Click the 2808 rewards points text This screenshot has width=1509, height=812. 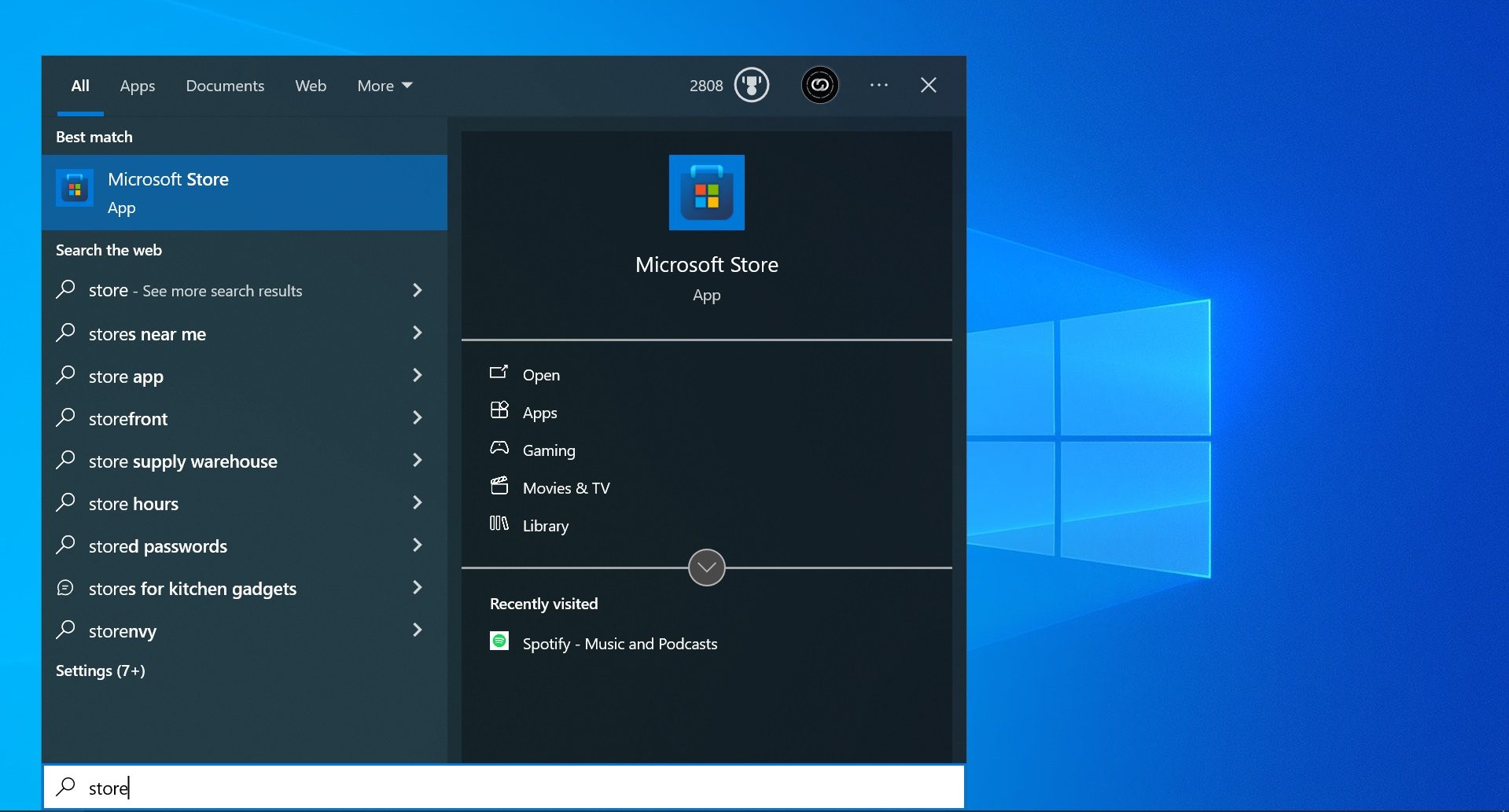coord(706,86)
